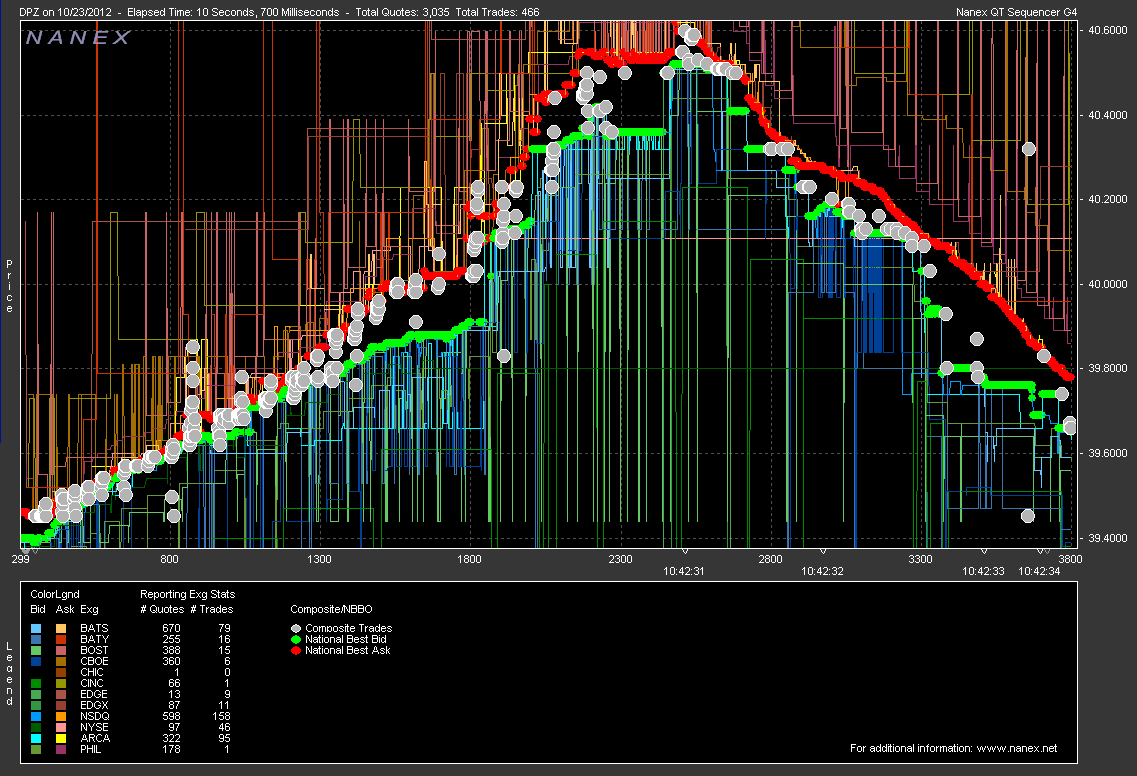This screenshot has height=776, width=1137.
Task: Click the BATS exchange name in legend
Action: pos(94,628)
